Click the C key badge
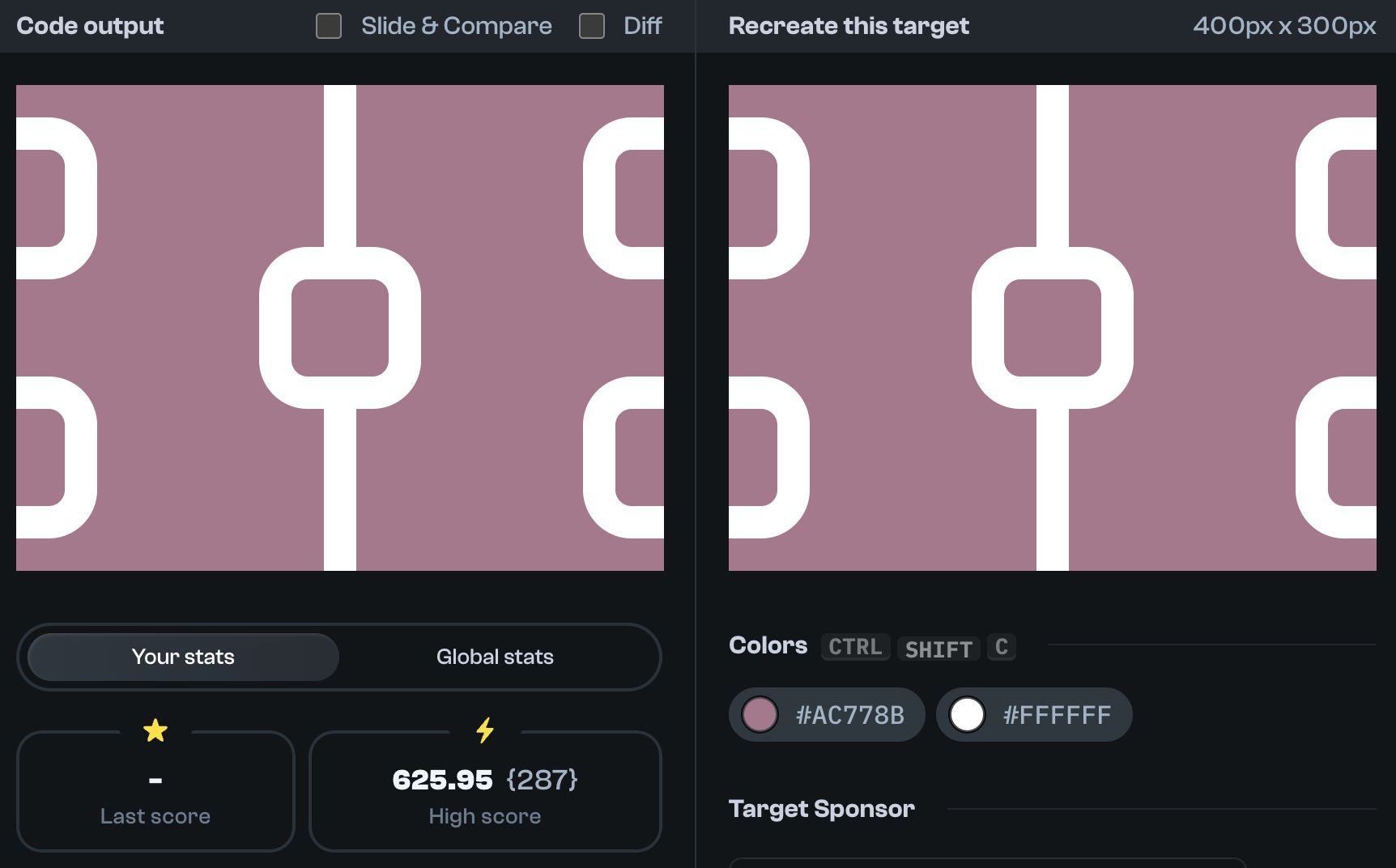Screen dimensions: 1396x868 point(1002,647)
